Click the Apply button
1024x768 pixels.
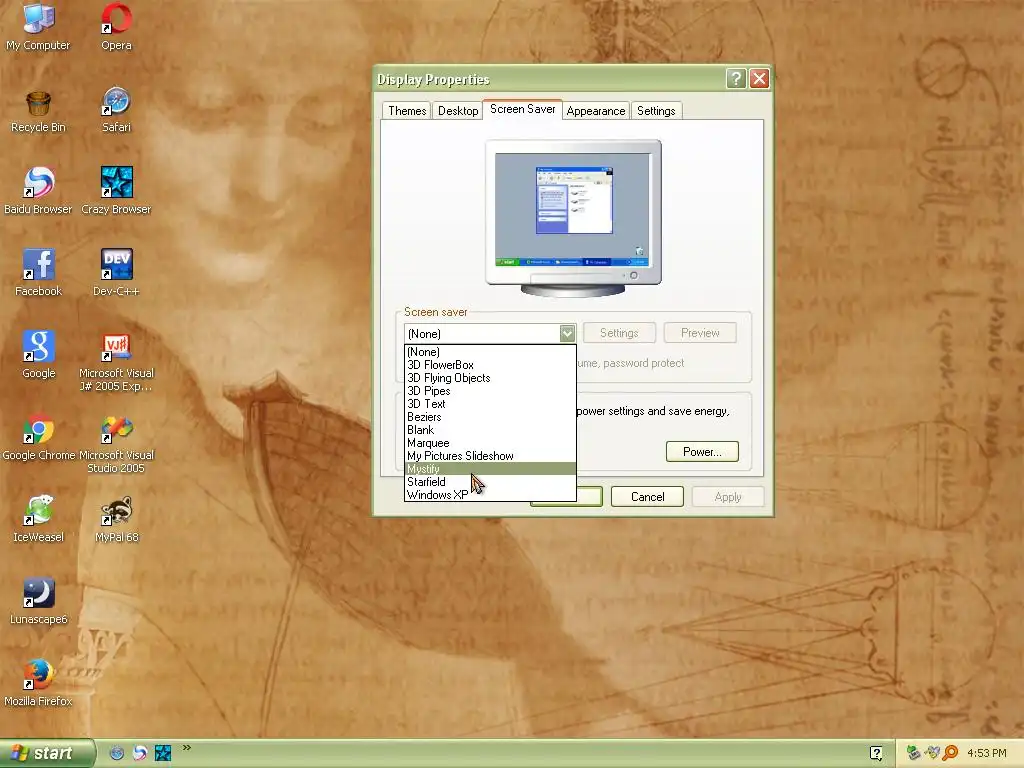click(728, 497)
